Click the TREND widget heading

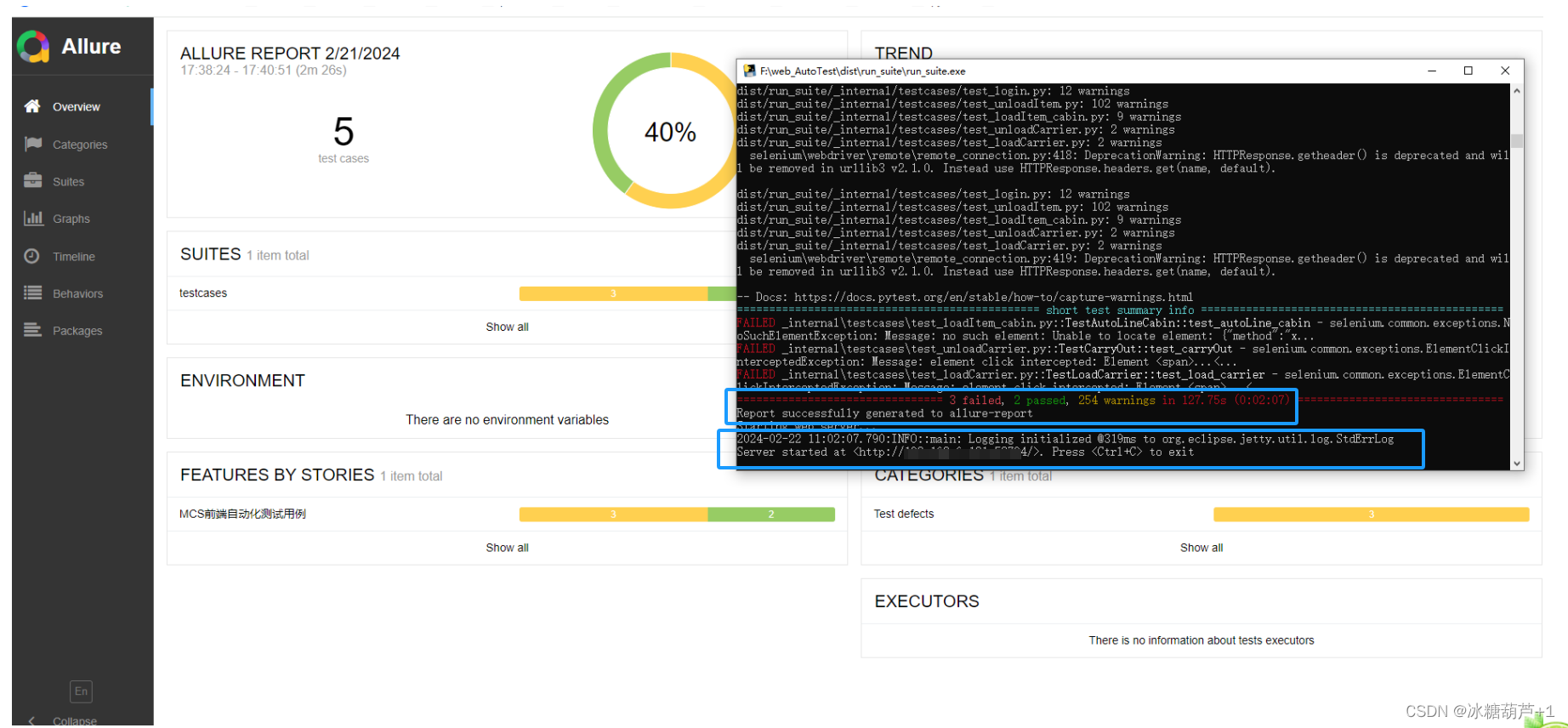903,53
